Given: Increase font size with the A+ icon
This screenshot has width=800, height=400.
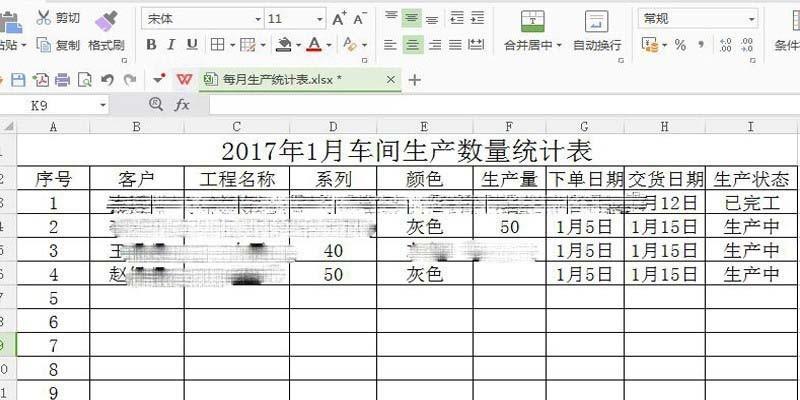Looking at the screenshot, I should click(339, 18).
